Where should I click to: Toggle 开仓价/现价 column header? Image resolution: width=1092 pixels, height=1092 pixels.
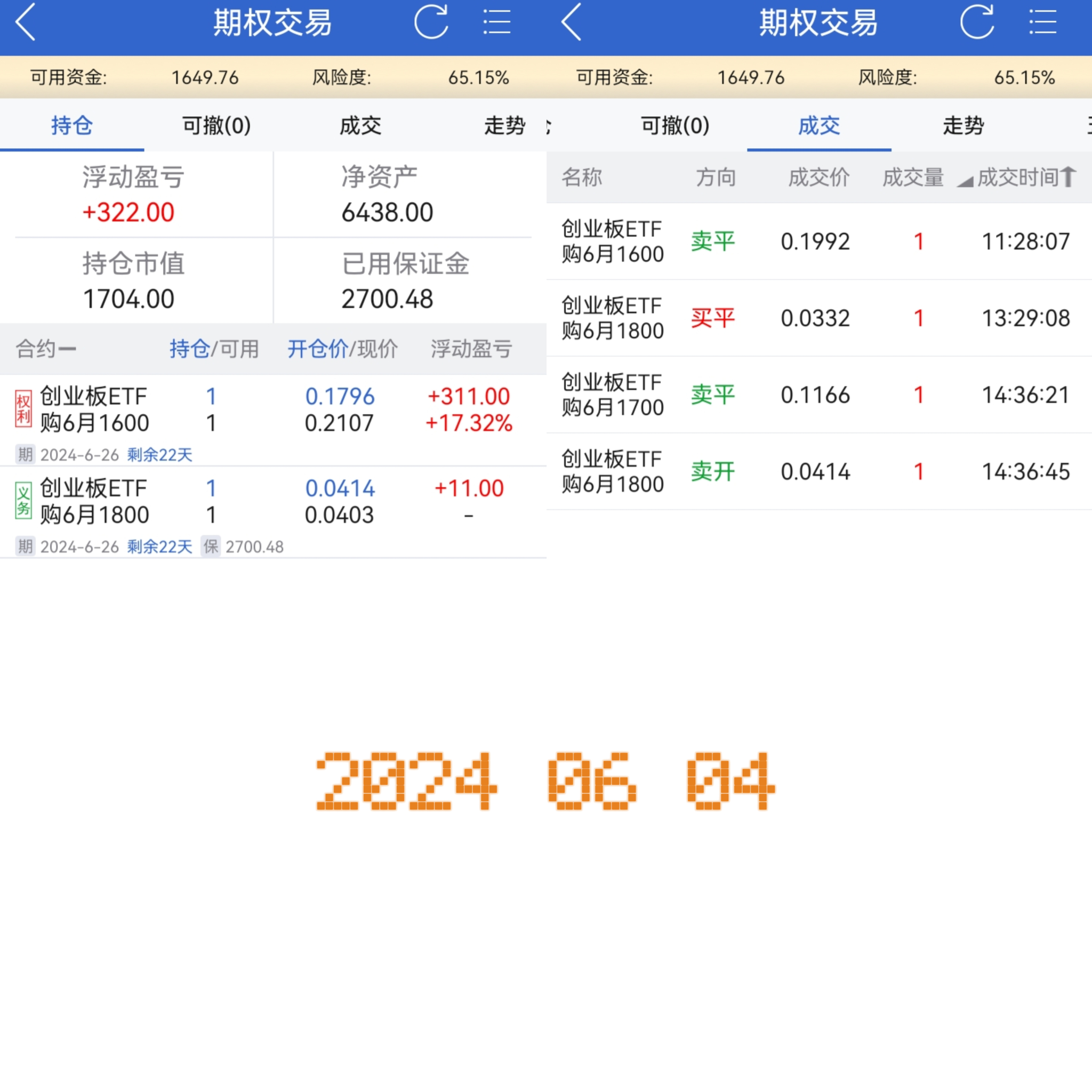[x=342, y=349]
